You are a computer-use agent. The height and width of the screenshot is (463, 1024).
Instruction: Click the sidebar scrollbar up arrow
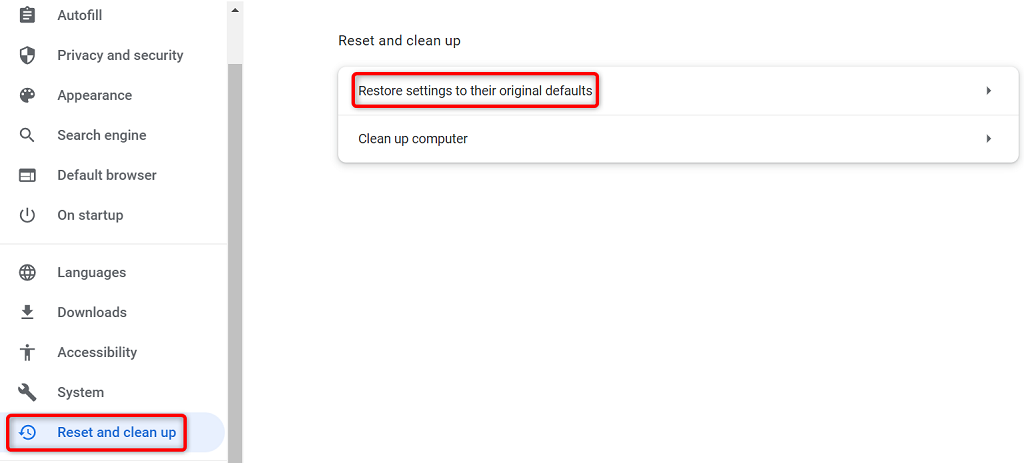click(234, 10)
